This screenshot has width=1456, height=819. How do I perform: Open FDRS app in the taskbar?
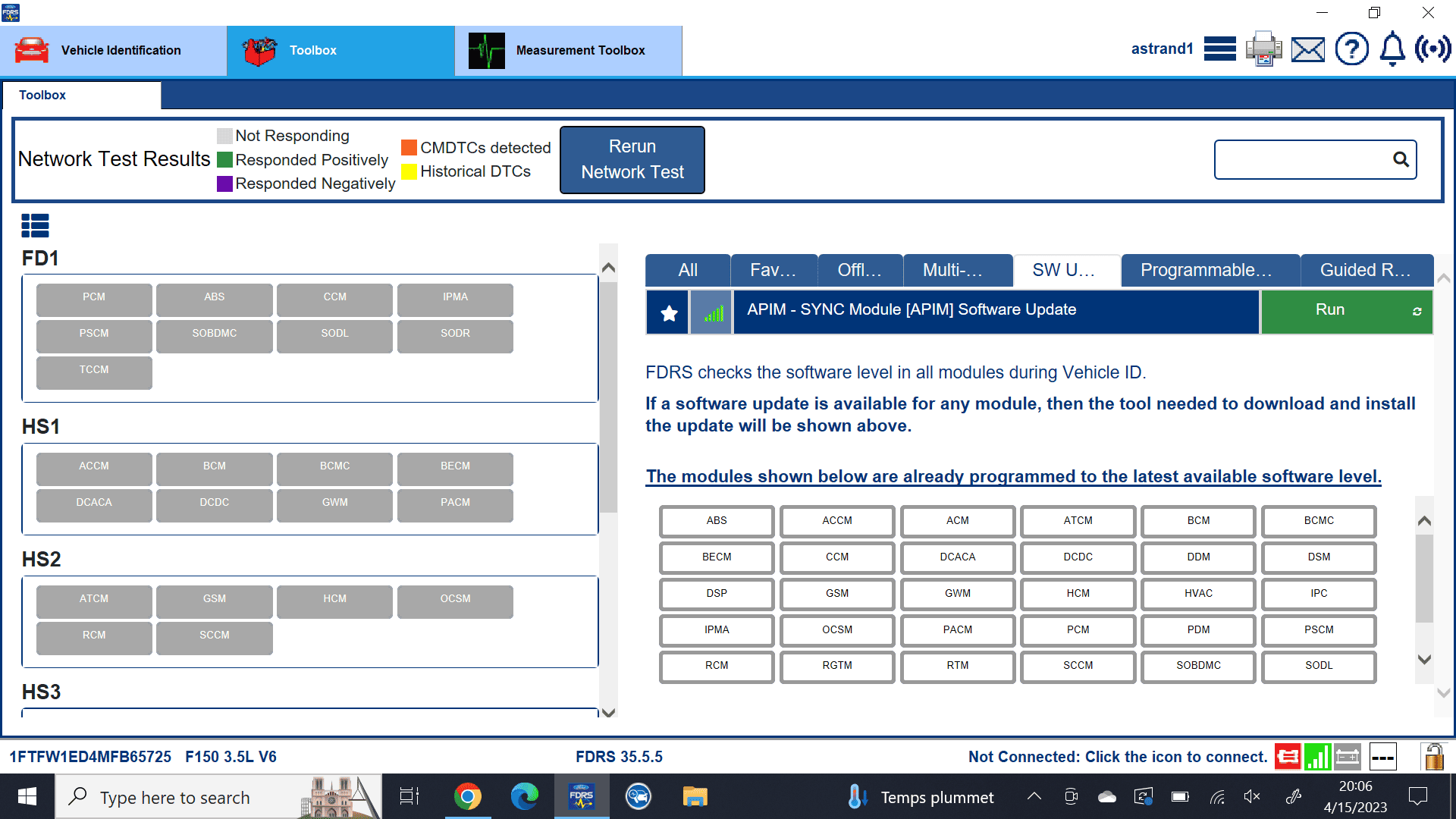(x=582, y=796)
